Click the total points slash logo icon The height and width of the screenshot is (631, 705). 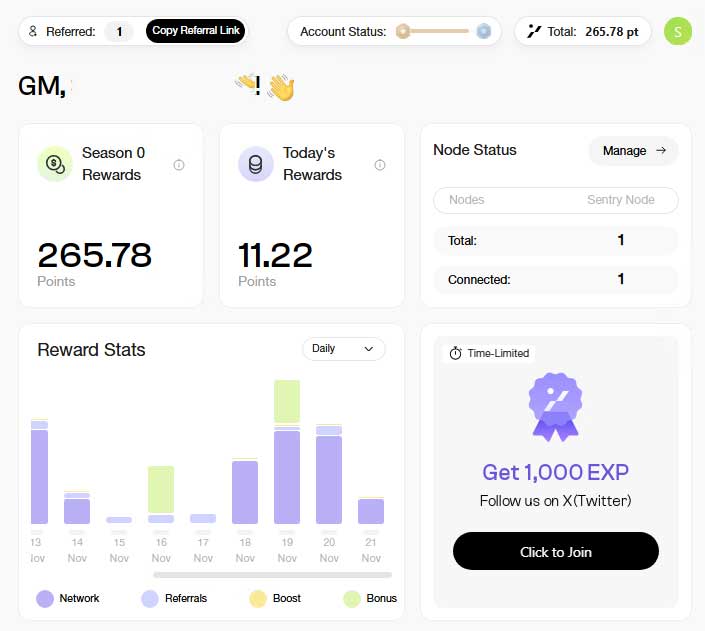pos(534,31)
